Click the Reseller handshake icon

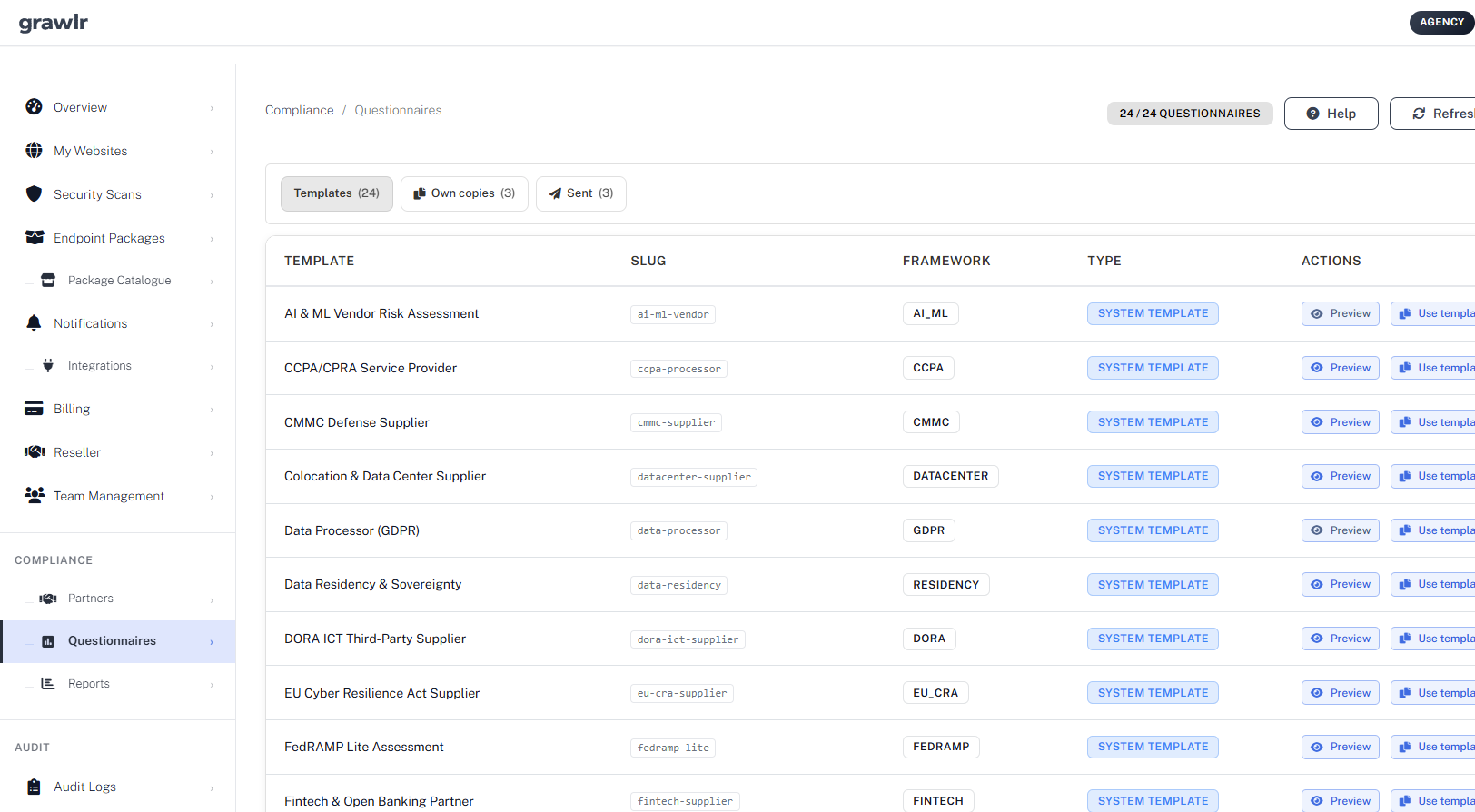[35, 451]
